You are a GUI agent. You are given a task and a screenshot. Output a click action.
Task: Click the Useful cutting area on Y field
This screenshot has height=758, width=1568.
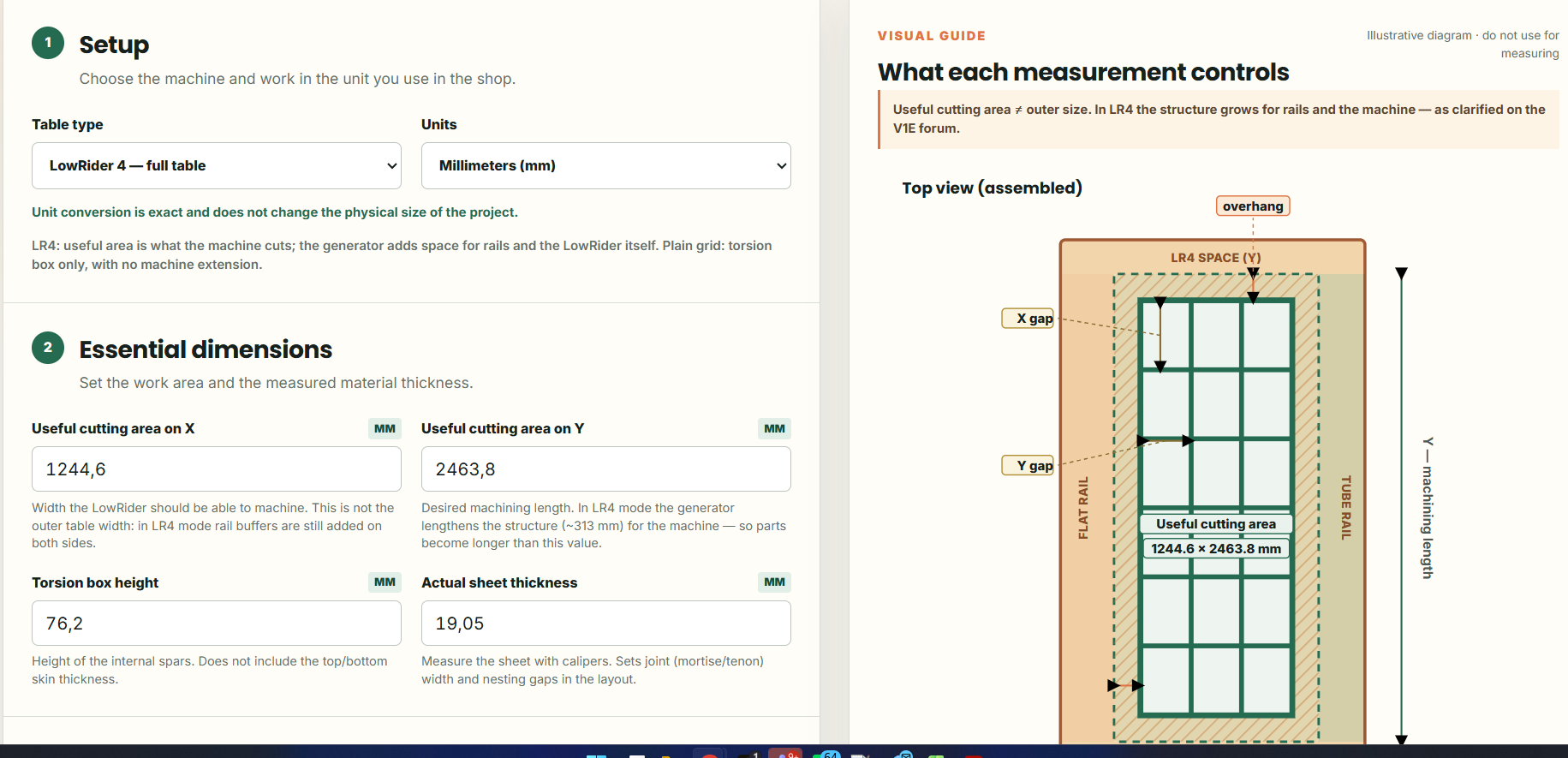click(x=606, y=469)
